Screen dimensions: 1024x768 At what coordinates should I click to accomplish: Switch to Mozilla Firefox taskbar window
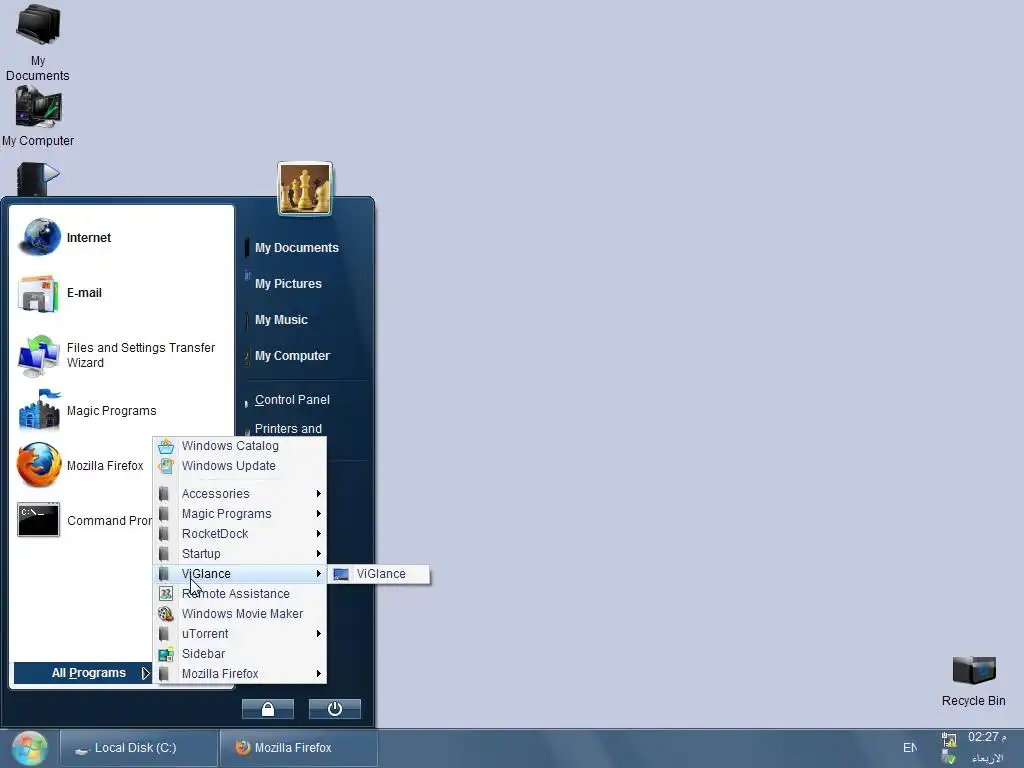point(298,748)
